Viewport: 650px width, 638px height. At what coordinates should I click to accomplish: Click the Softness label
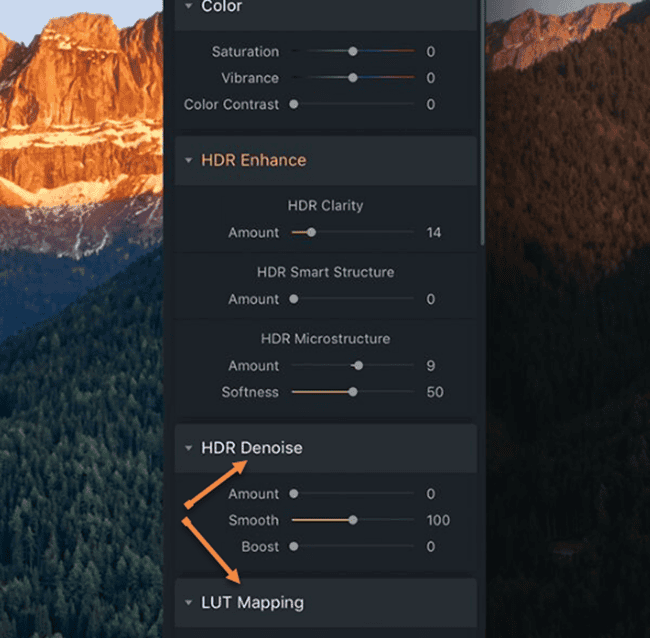pyautogui.click(x=250, y=392)
